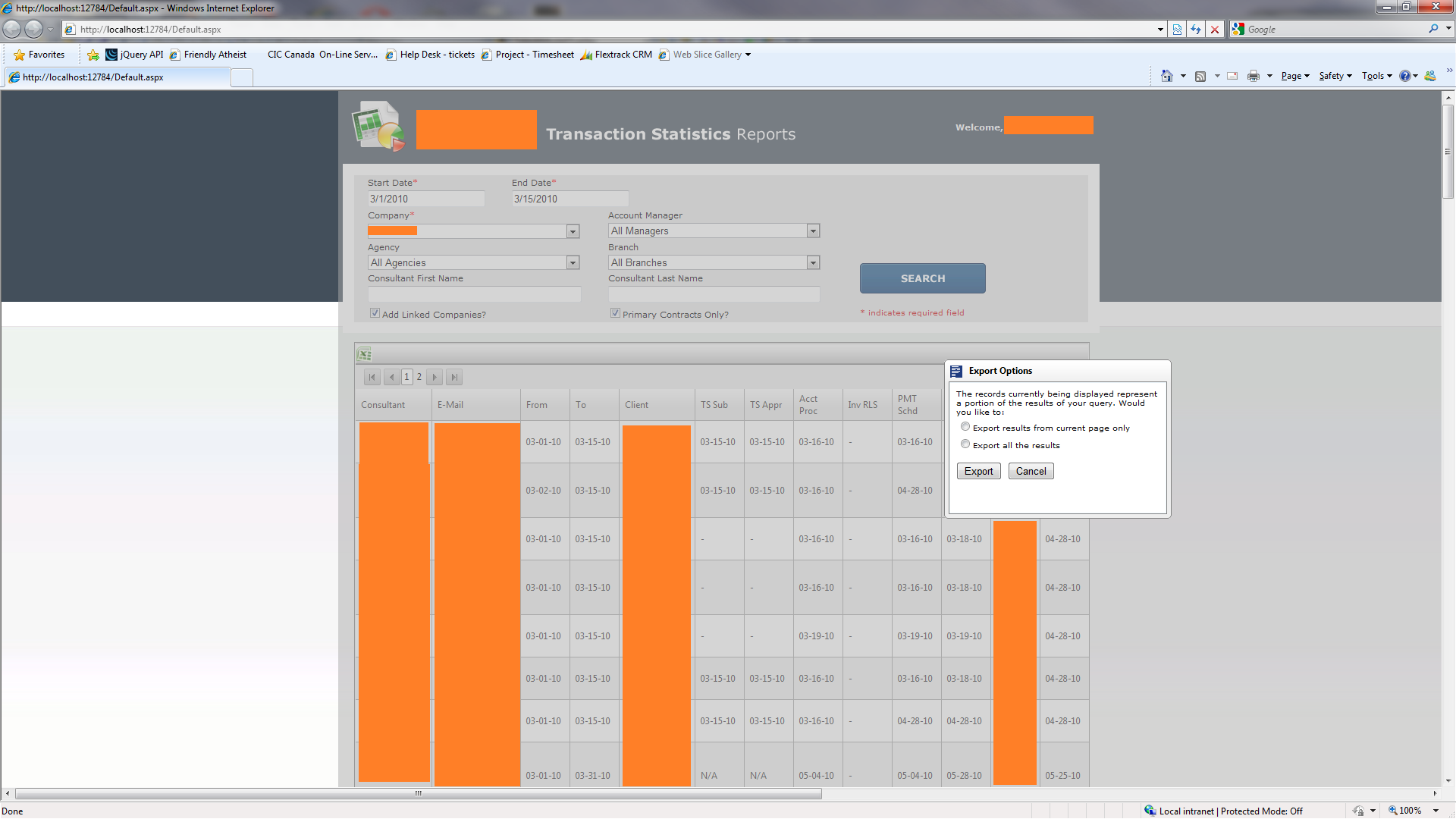1456x819 pixels.
Task: Go to next results page arrow
Action: coord(435,377)
